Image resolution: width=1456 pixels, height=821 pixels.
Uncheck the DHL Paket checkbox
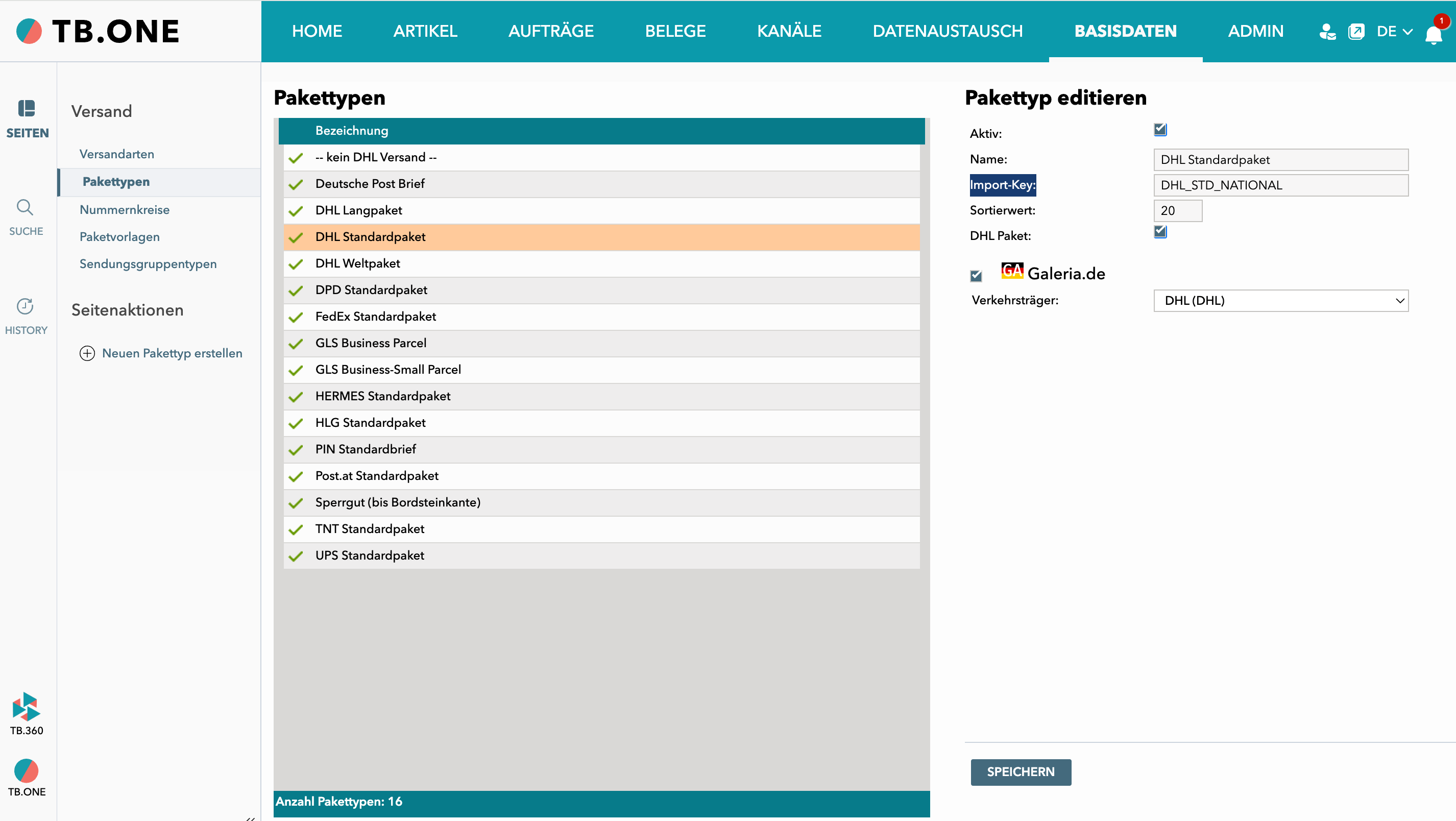[x=1160, y=232]
